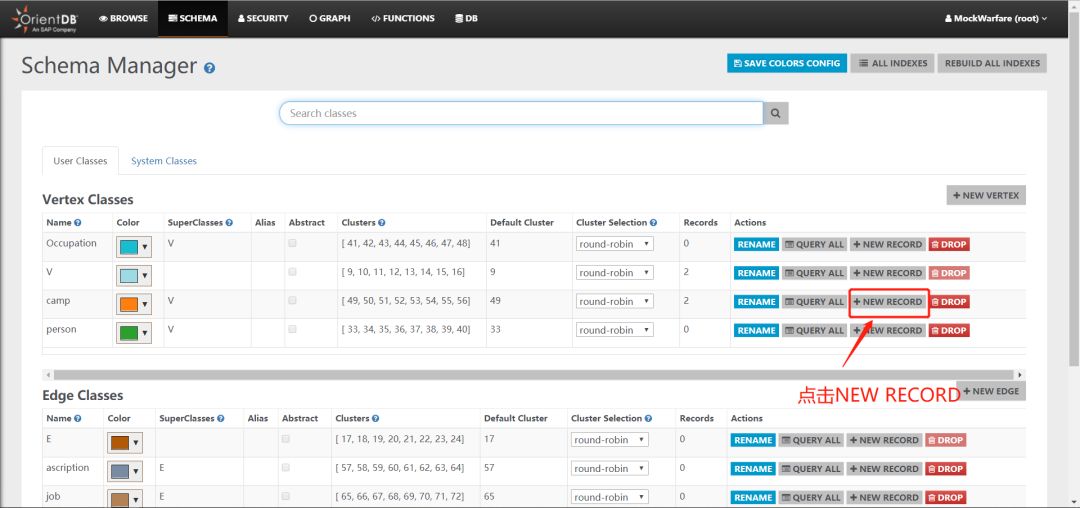Click the help icon next to Edge Cluster Selection header

pos(648,419)
